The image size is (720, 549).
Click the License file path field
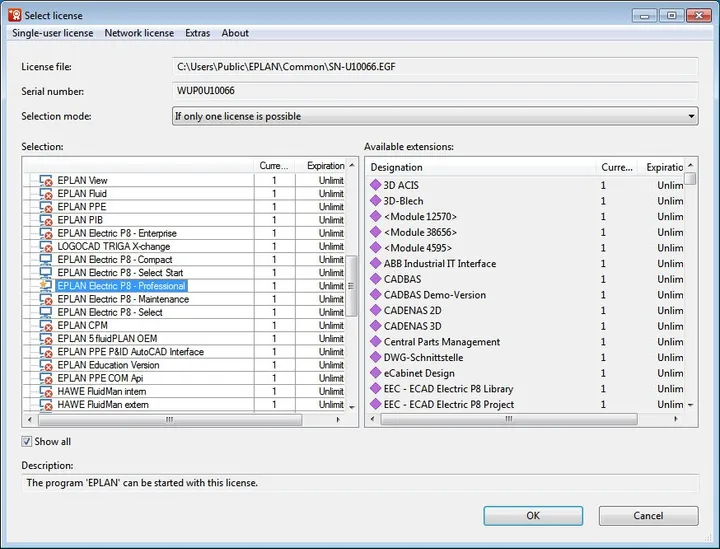pos(435,67)
